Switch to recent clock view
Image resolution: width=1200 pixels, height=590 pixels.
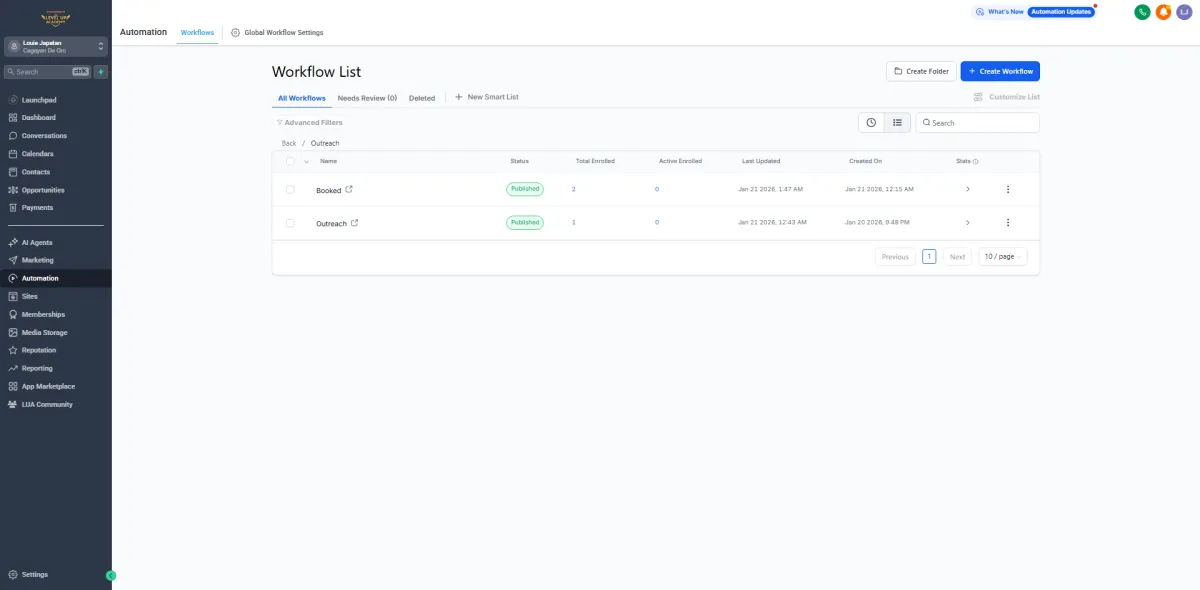point(871,122)
